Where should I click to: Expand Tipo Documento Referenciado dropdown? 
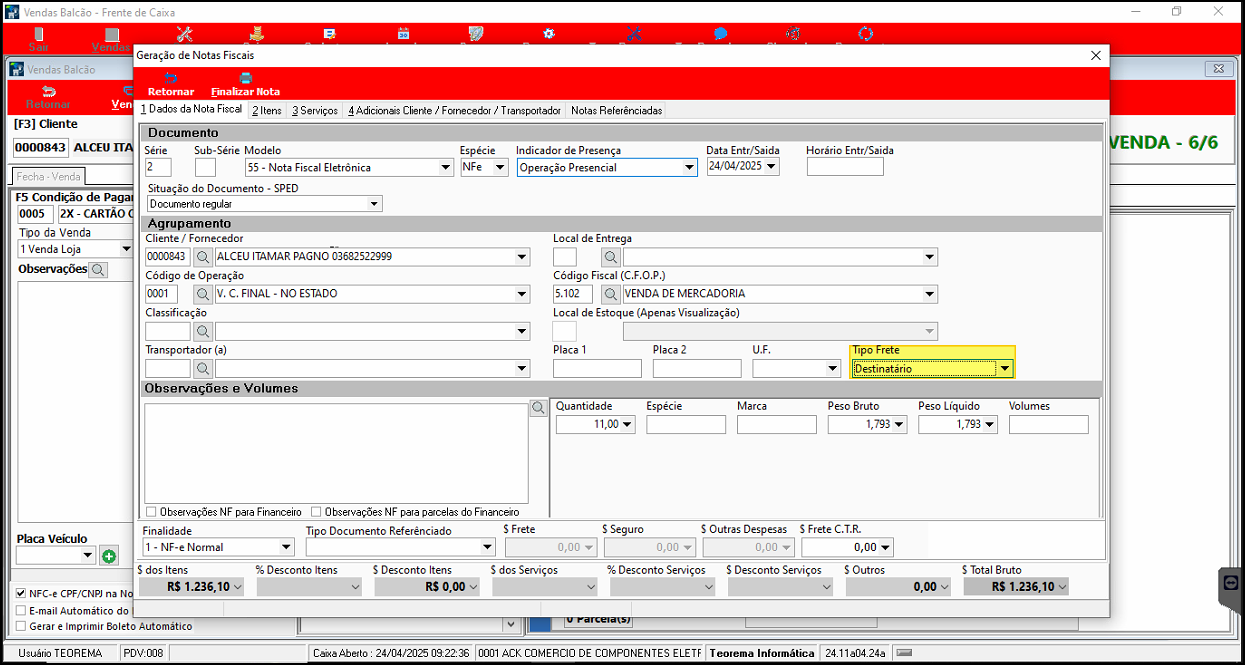(x=488, y=547)
